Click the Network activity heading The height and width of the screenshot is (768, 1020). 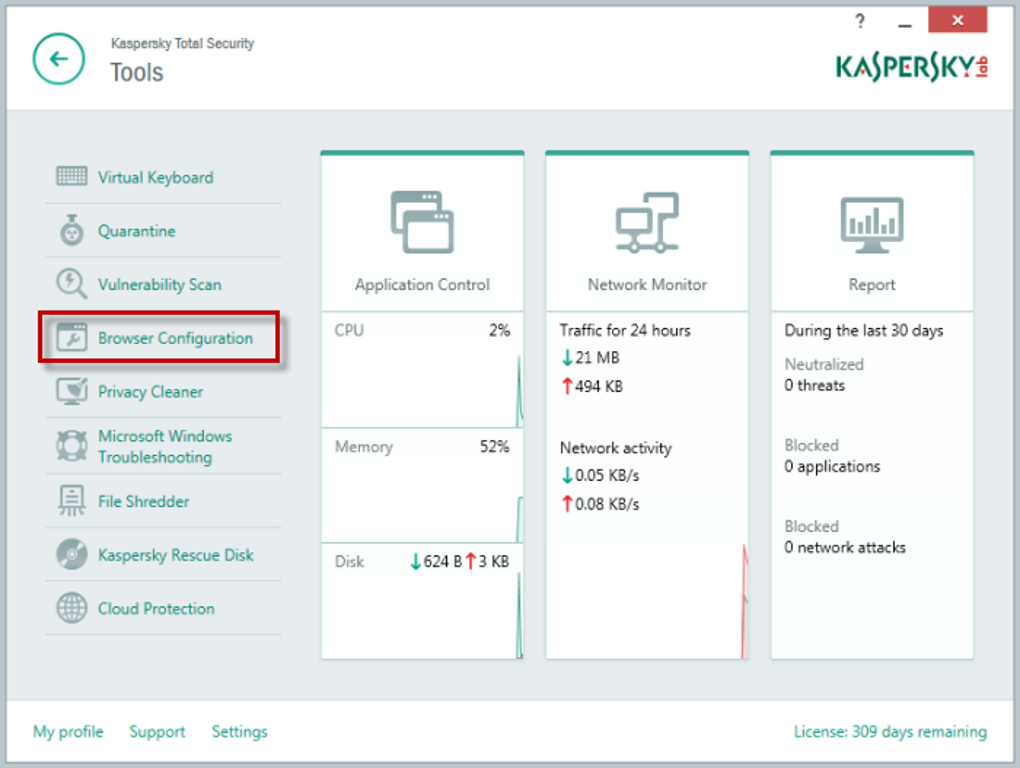pyautogui.click(x=616, y=448)
